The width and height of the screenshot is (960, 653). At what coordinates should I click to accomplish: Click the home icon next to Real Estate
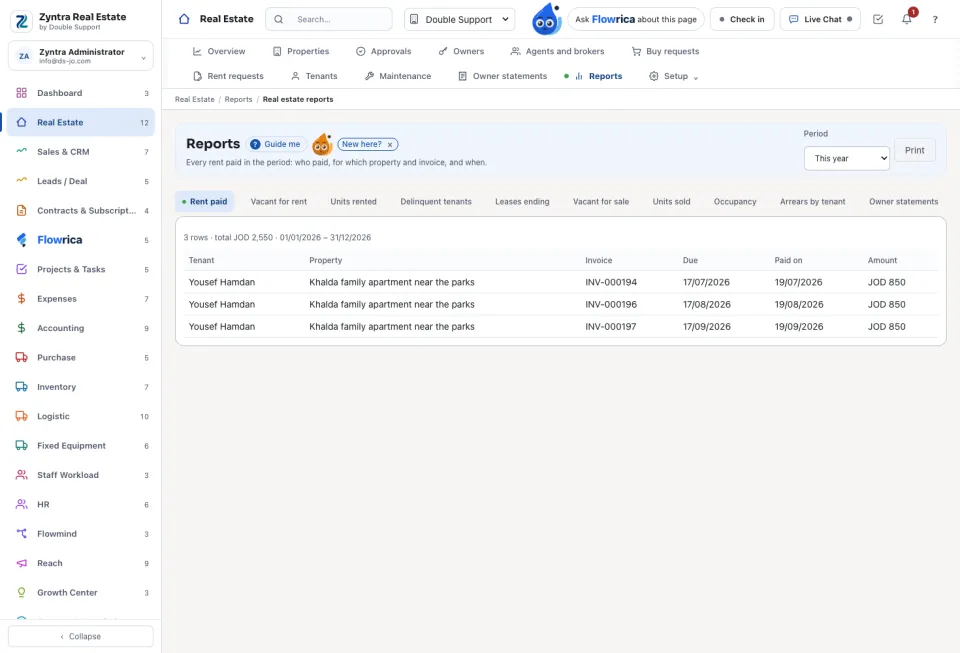point(184,19)
